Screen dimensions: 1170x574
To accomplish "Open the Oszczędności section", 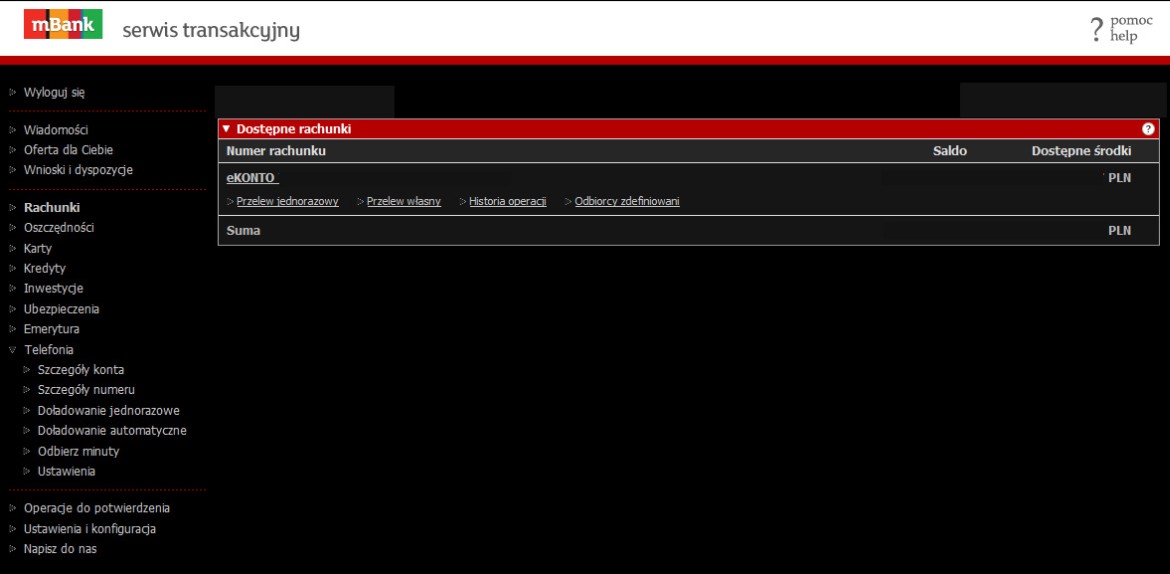I will point(59,228).
